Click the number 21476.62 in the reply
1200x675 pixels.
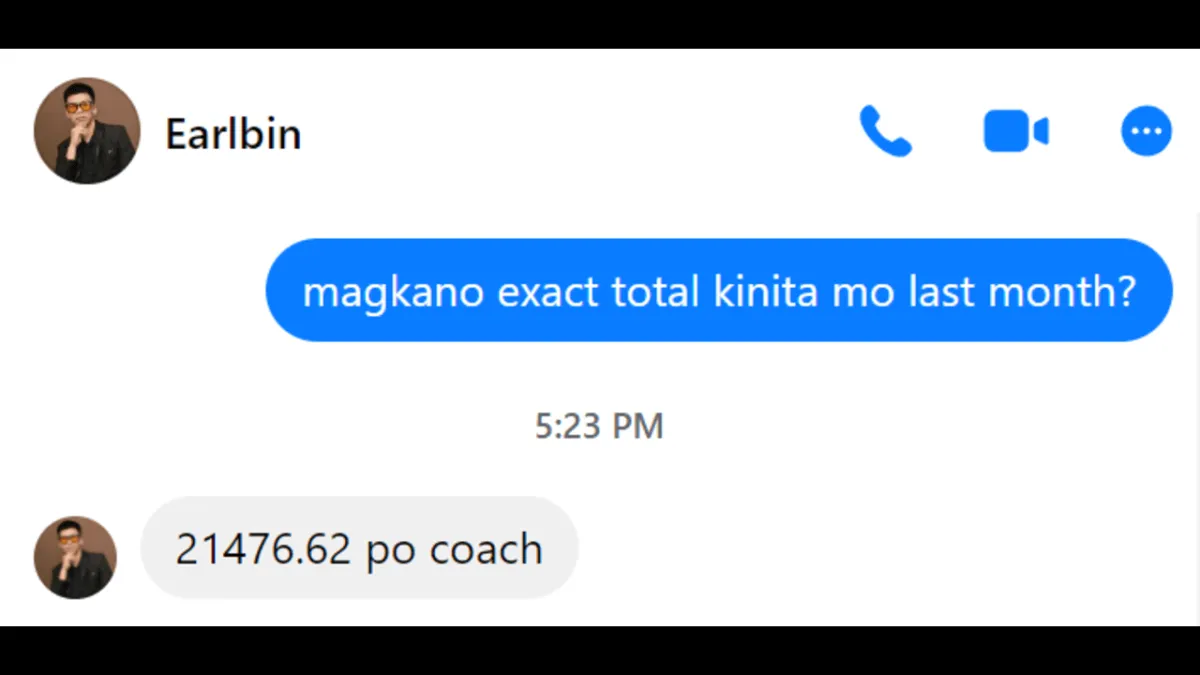(263, 549)
